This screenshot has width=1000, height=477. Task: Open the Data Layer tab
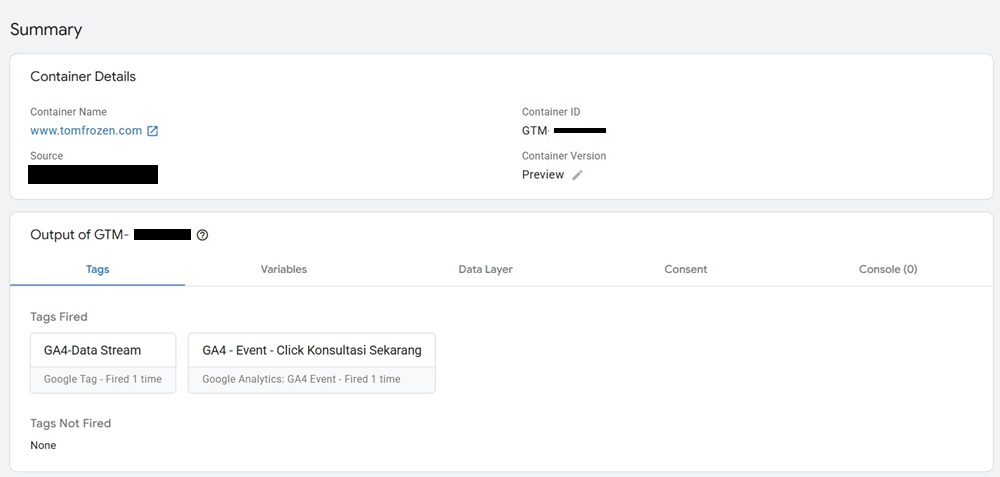[x=485, y=269]
